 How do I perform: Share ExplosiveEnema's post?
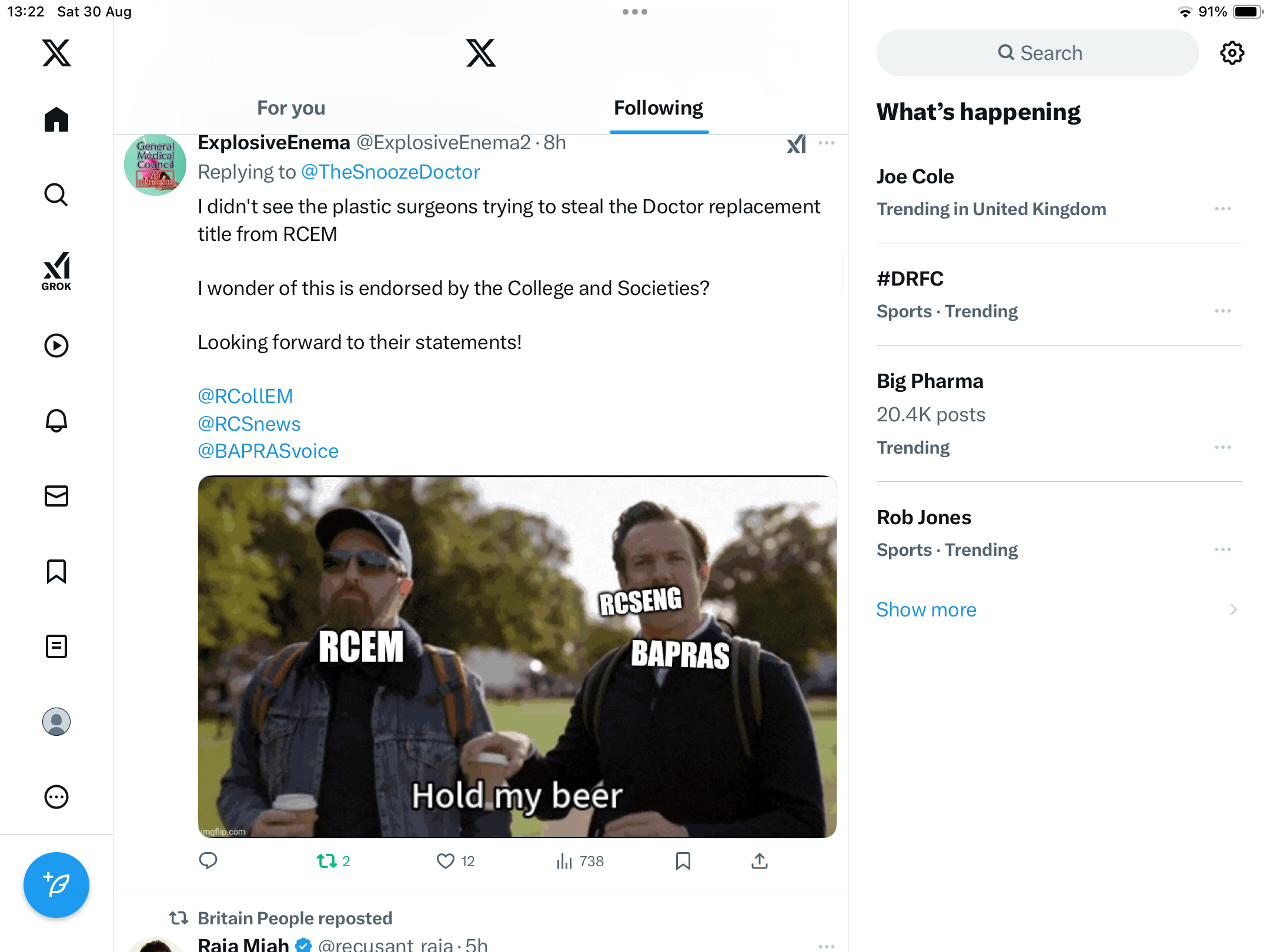tap(760, 862)
